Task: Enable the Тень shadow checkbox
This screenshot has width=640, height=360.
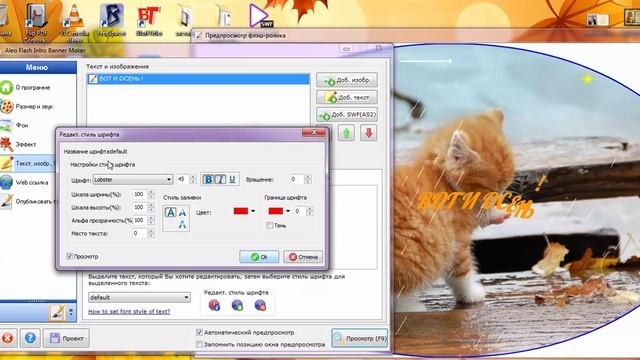Action: pyautogui.click(x=269, y=225)
